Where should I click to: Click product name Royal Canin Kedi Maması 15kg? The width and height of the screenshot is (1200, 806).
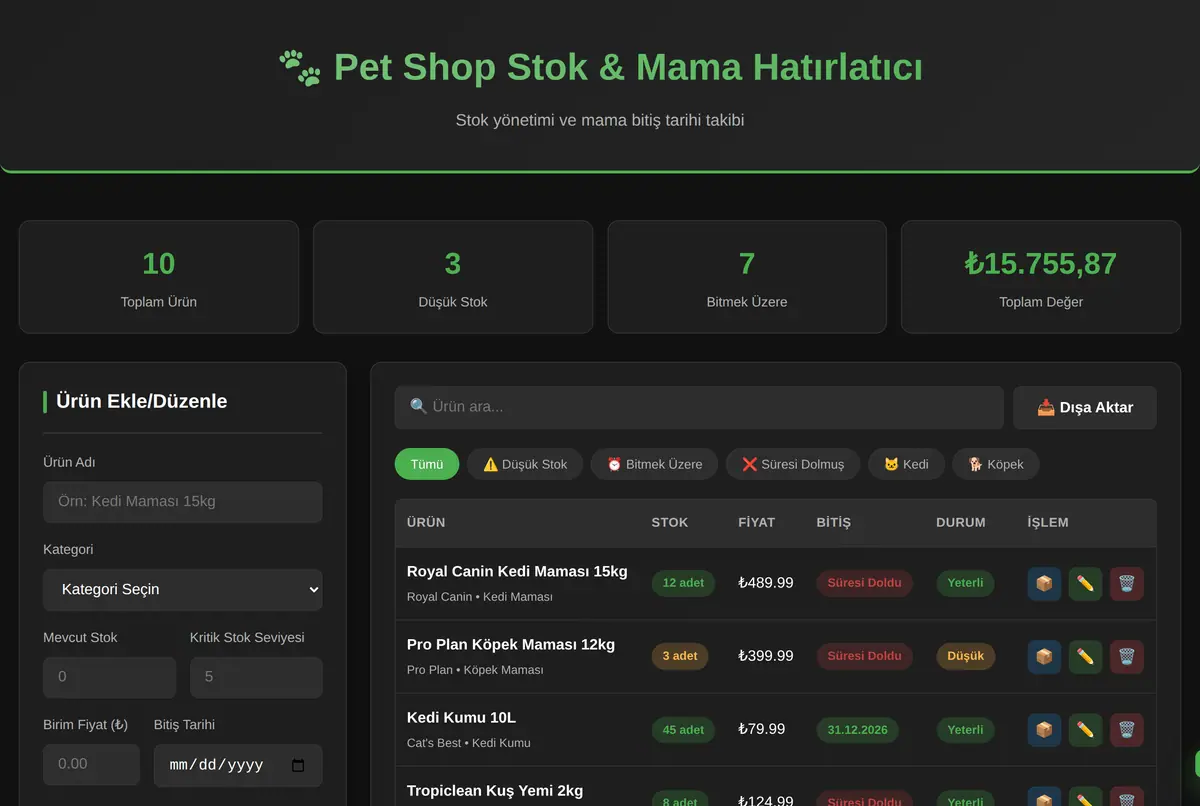[x=517, y=572]
